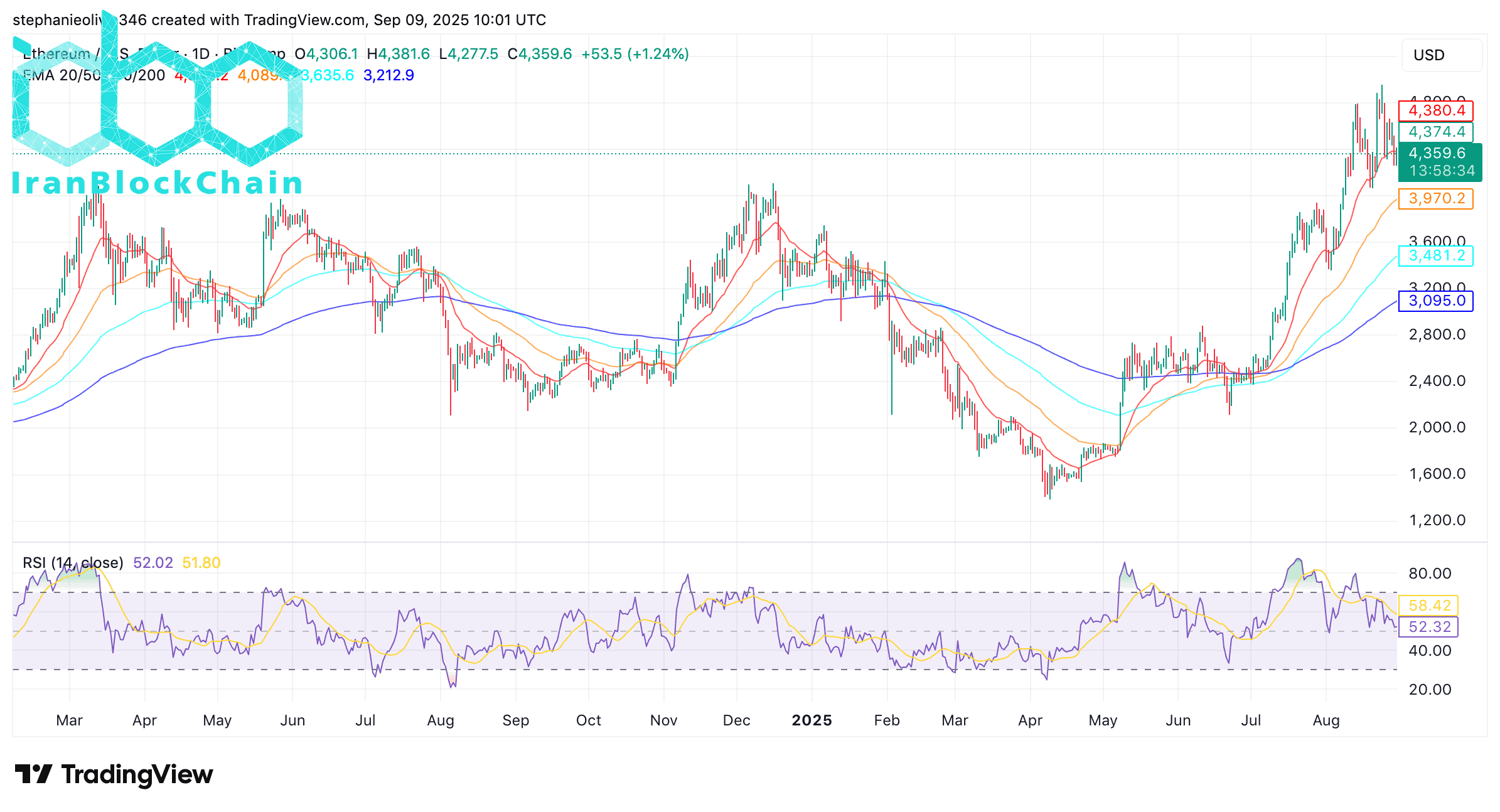Click the blue 3,095.0 EMA price tag
Screen dimensions: 1500x812
pyautogui.click(x=1436, y=301)
